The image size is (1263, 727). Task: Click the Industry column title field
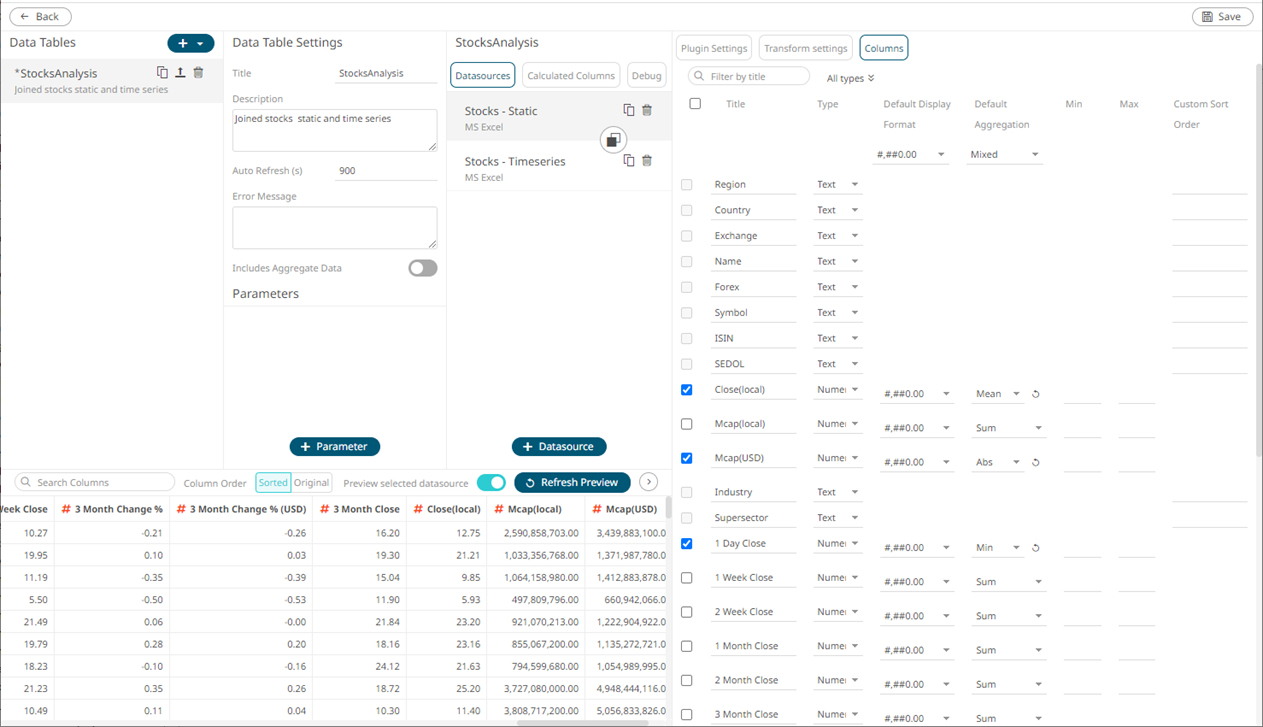click(x=753, y=492)
